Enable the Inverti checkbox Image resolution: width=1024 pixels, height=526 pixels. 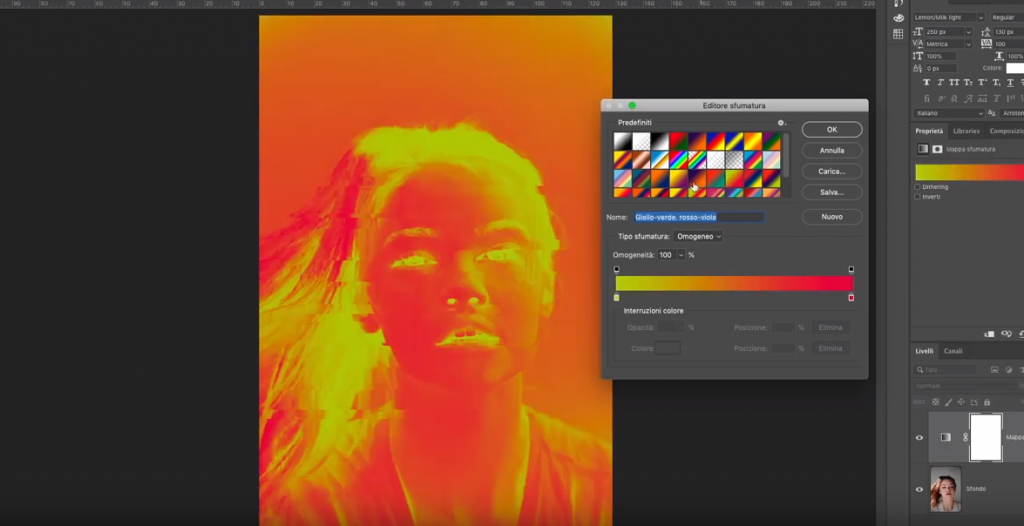[918, 196]
